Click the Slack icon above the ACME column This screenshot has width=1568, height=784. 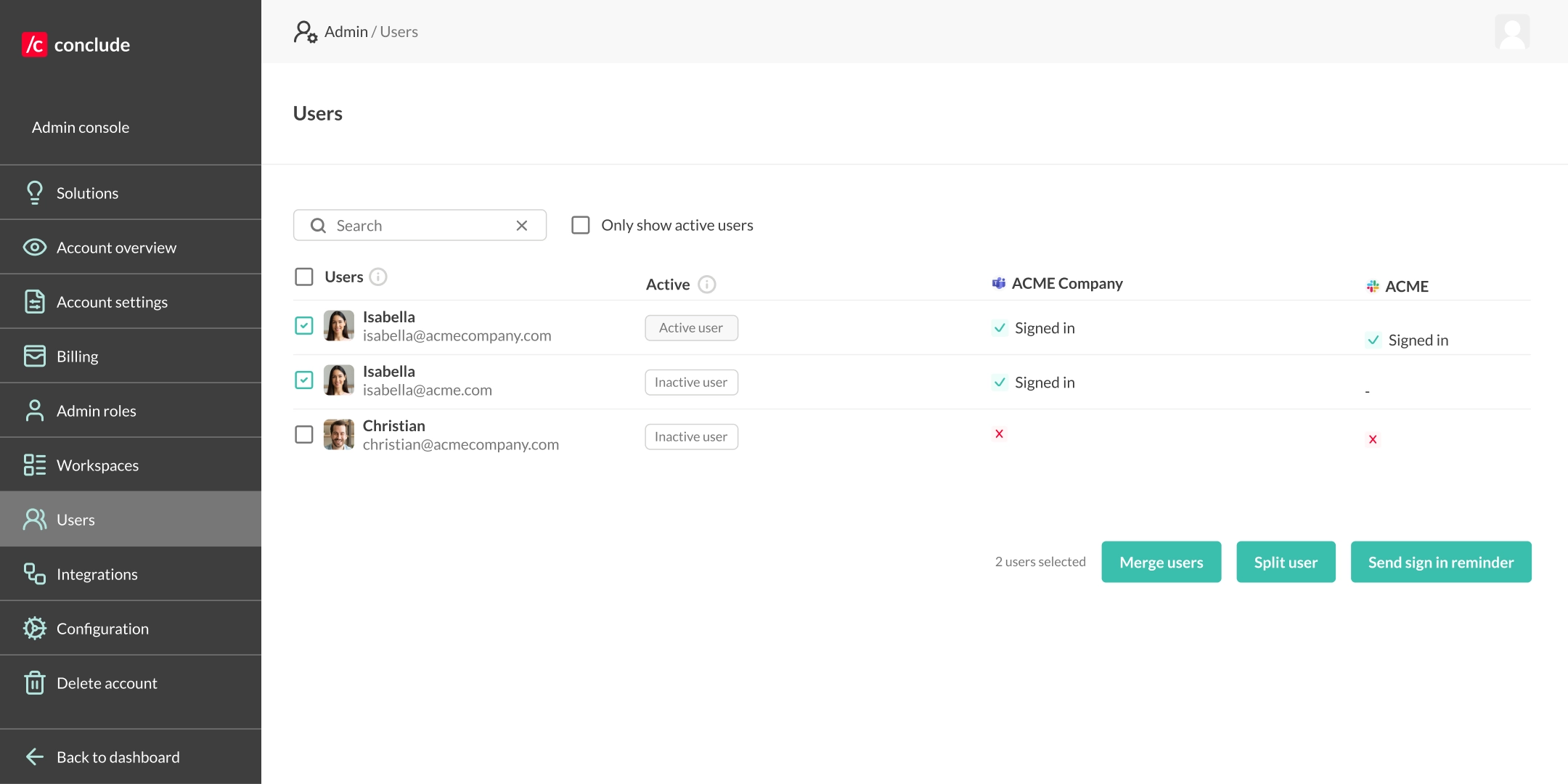point(1373,286)
